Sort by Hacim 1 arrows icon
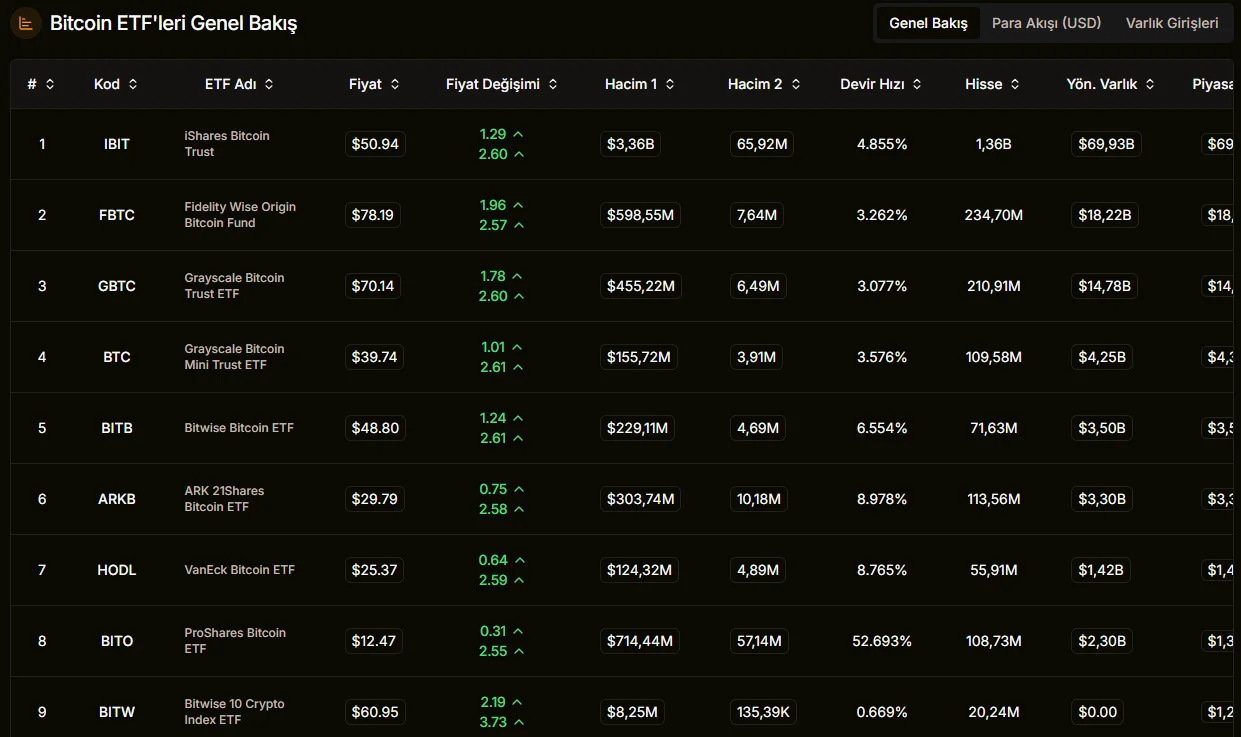Viewport: 1241px width, 737px height. 670,85
